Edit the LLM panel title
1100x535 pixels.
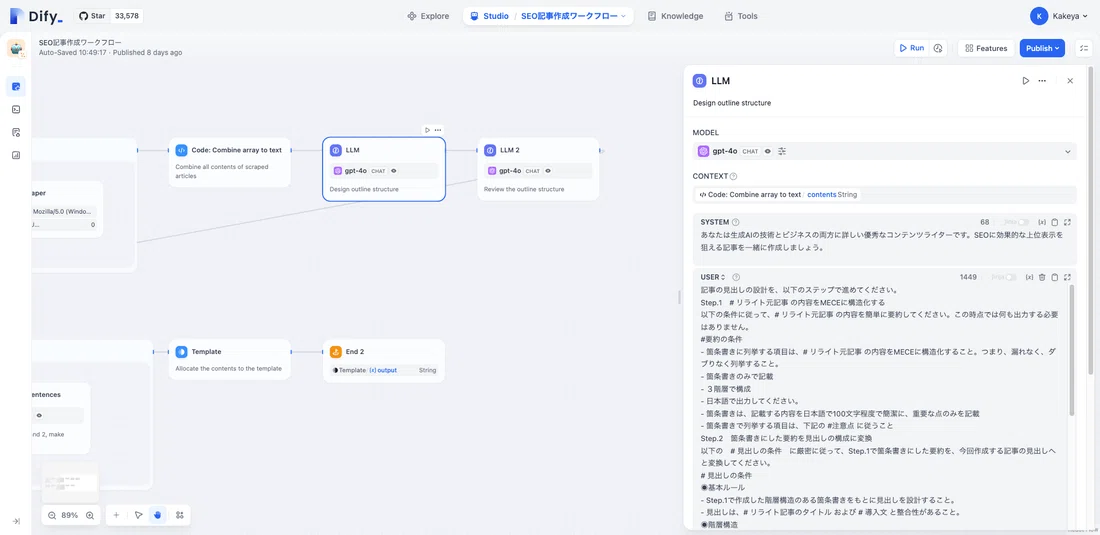coord(720,81)
